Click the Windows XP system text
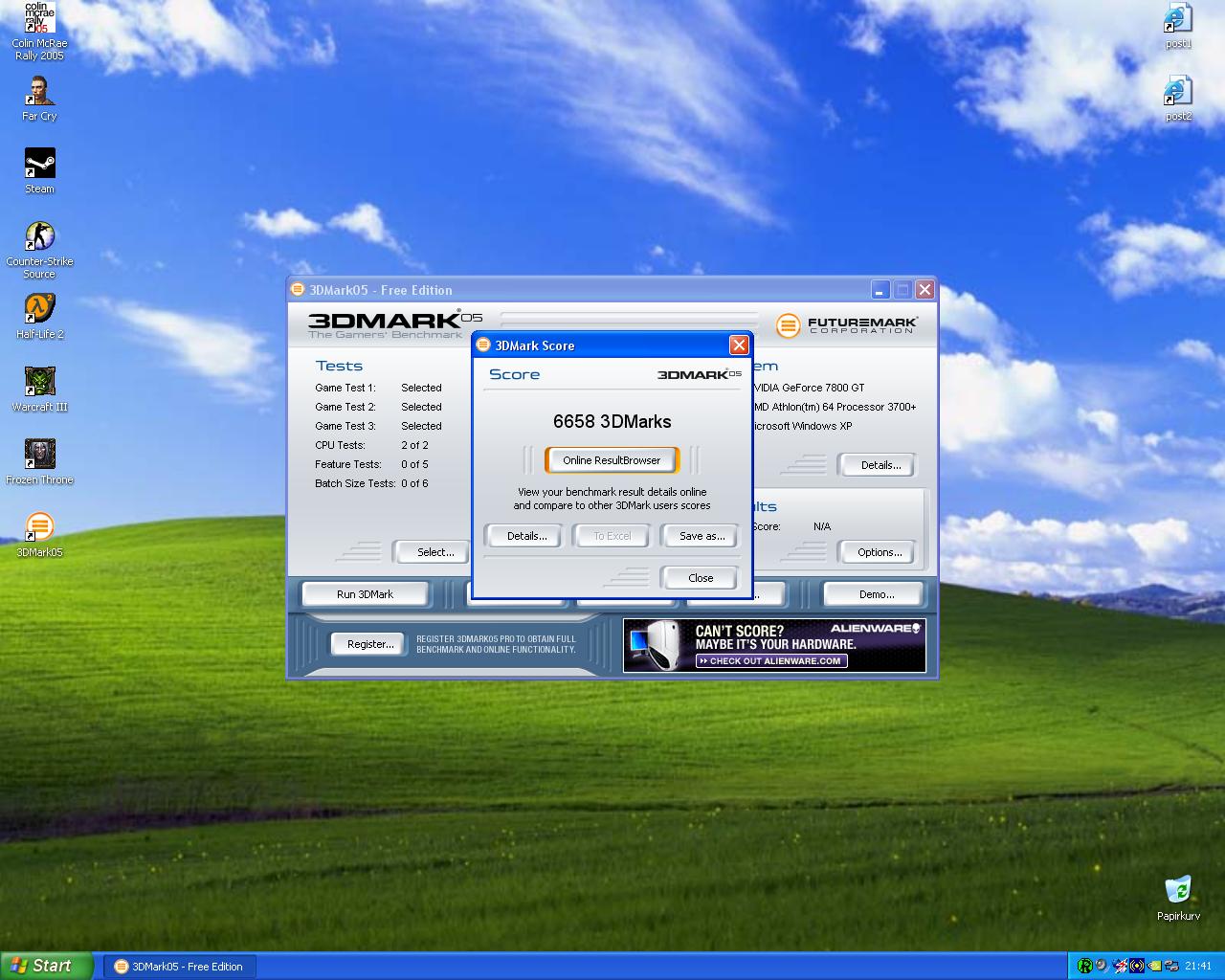Viewport: 1225px width, 980px height. (803, 426)
